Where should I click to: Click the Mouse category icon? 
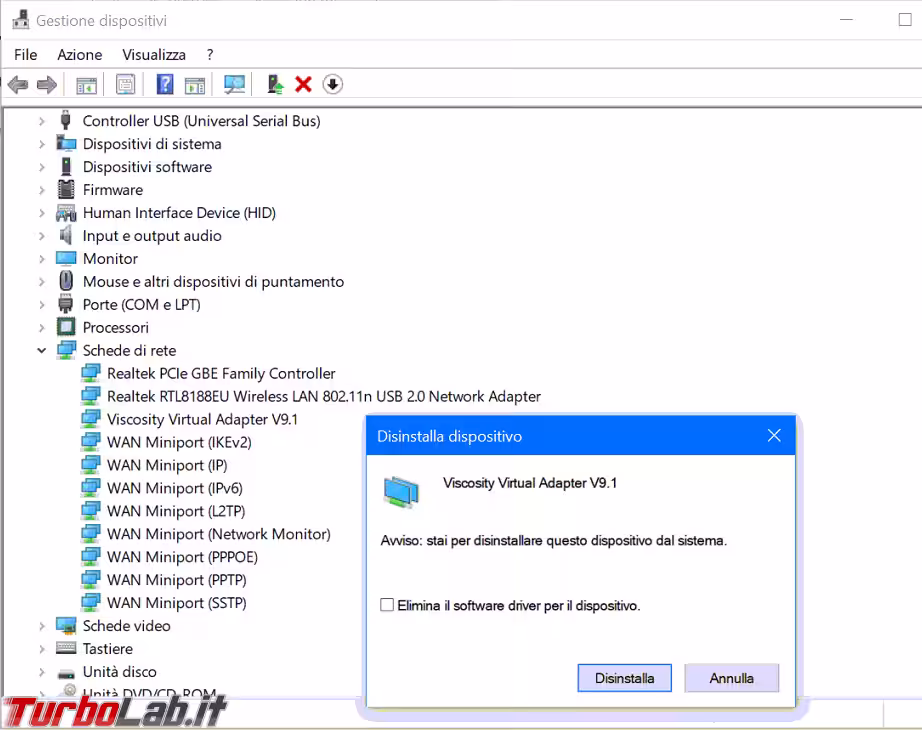(66, 281)
